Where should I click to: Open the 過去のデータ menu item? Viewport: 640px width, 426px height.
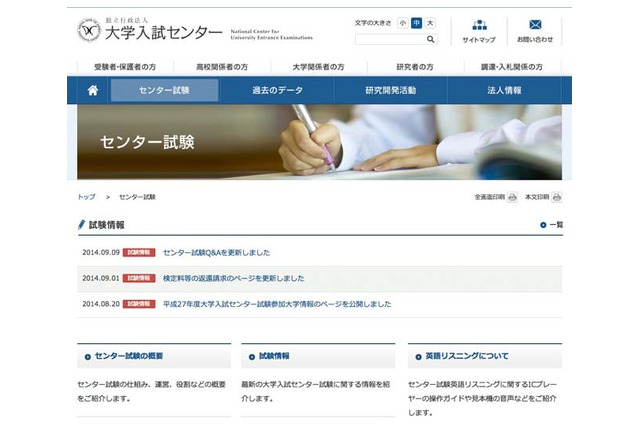point(278,90)
